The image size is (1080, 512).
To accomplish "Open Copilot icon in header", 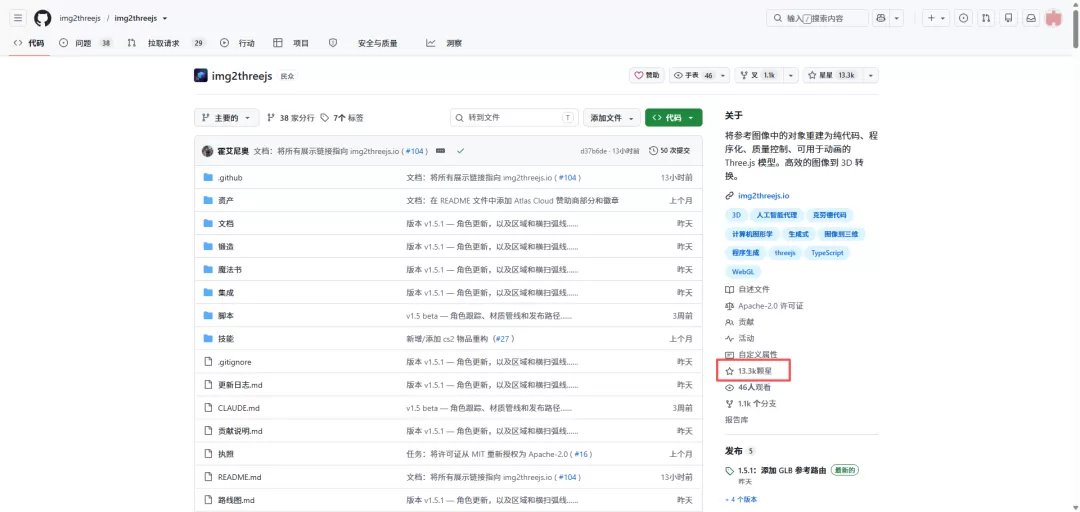I will (x=880, y=19).
